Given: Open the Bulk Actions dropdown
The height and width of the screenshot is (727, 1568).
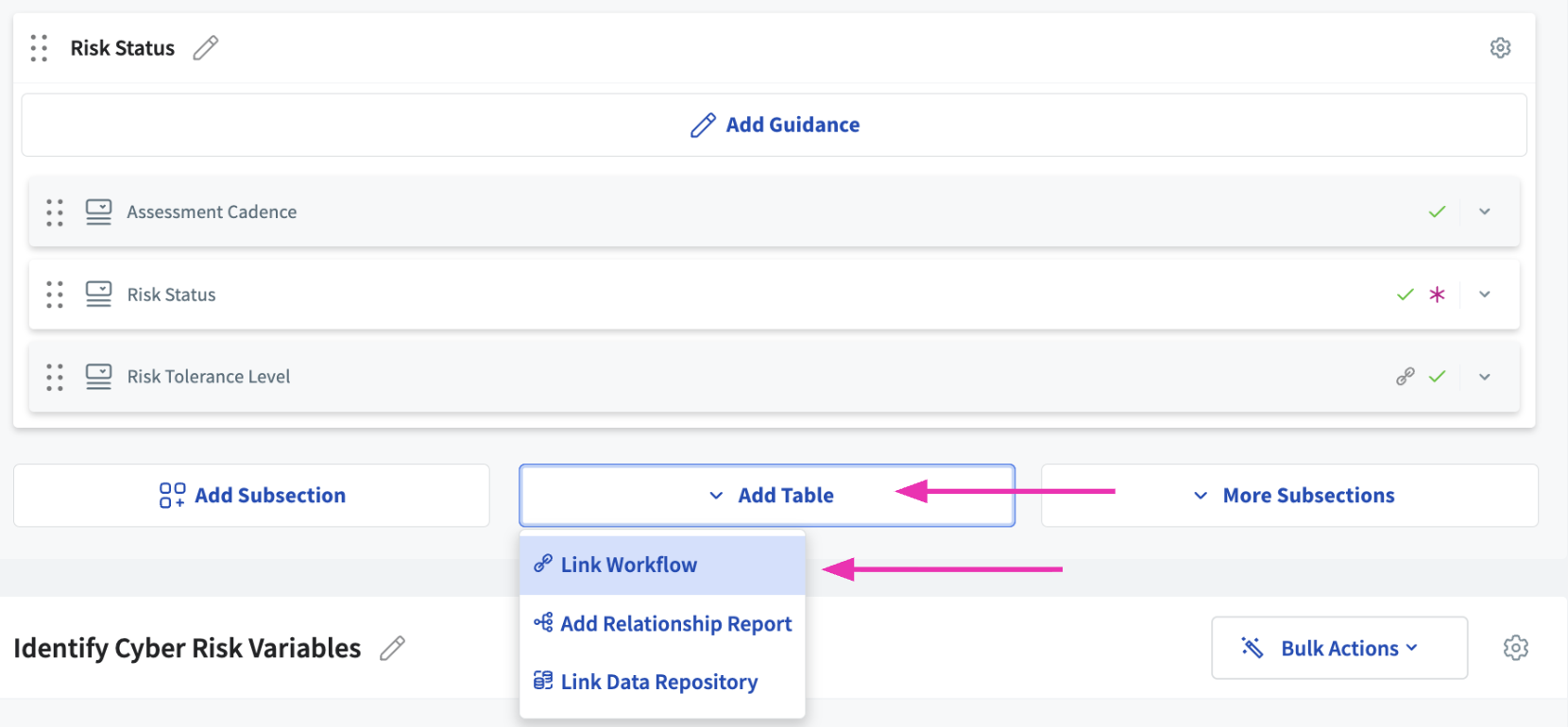Looking at the screenshot, I should click(x=1338, y=649).
